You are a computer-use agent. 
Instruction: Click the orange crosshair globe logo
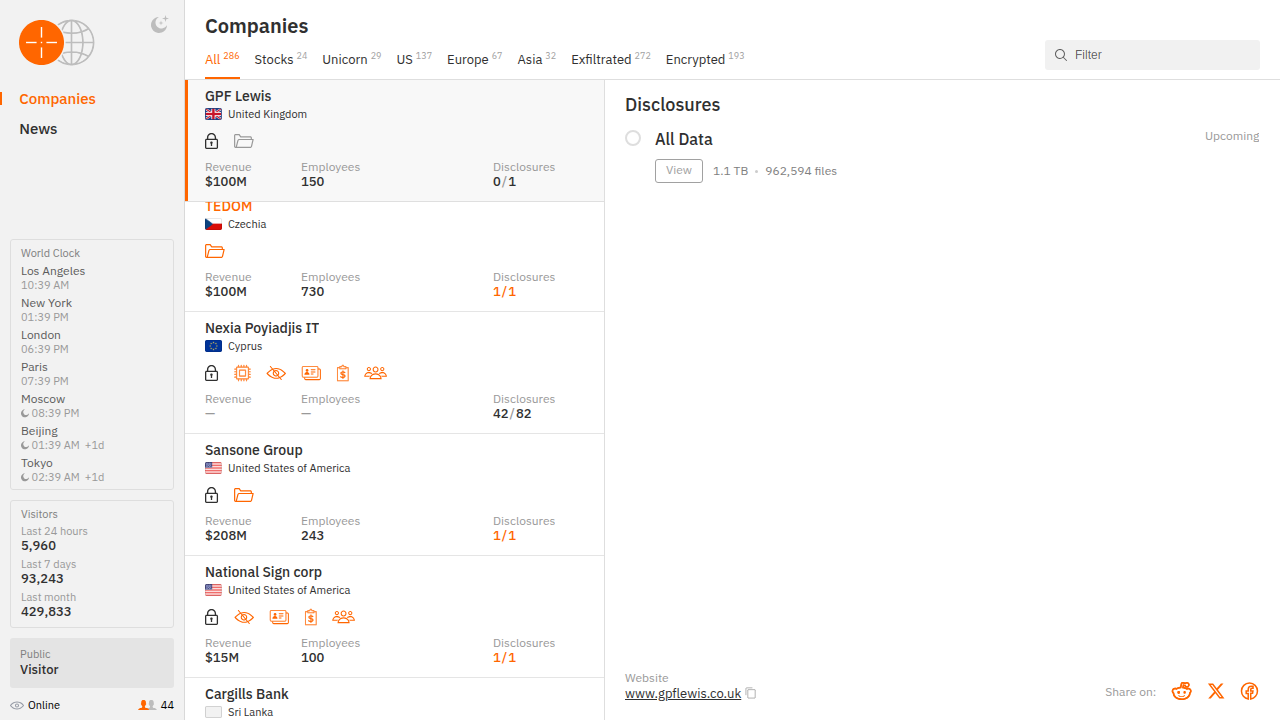coord(57,43)
